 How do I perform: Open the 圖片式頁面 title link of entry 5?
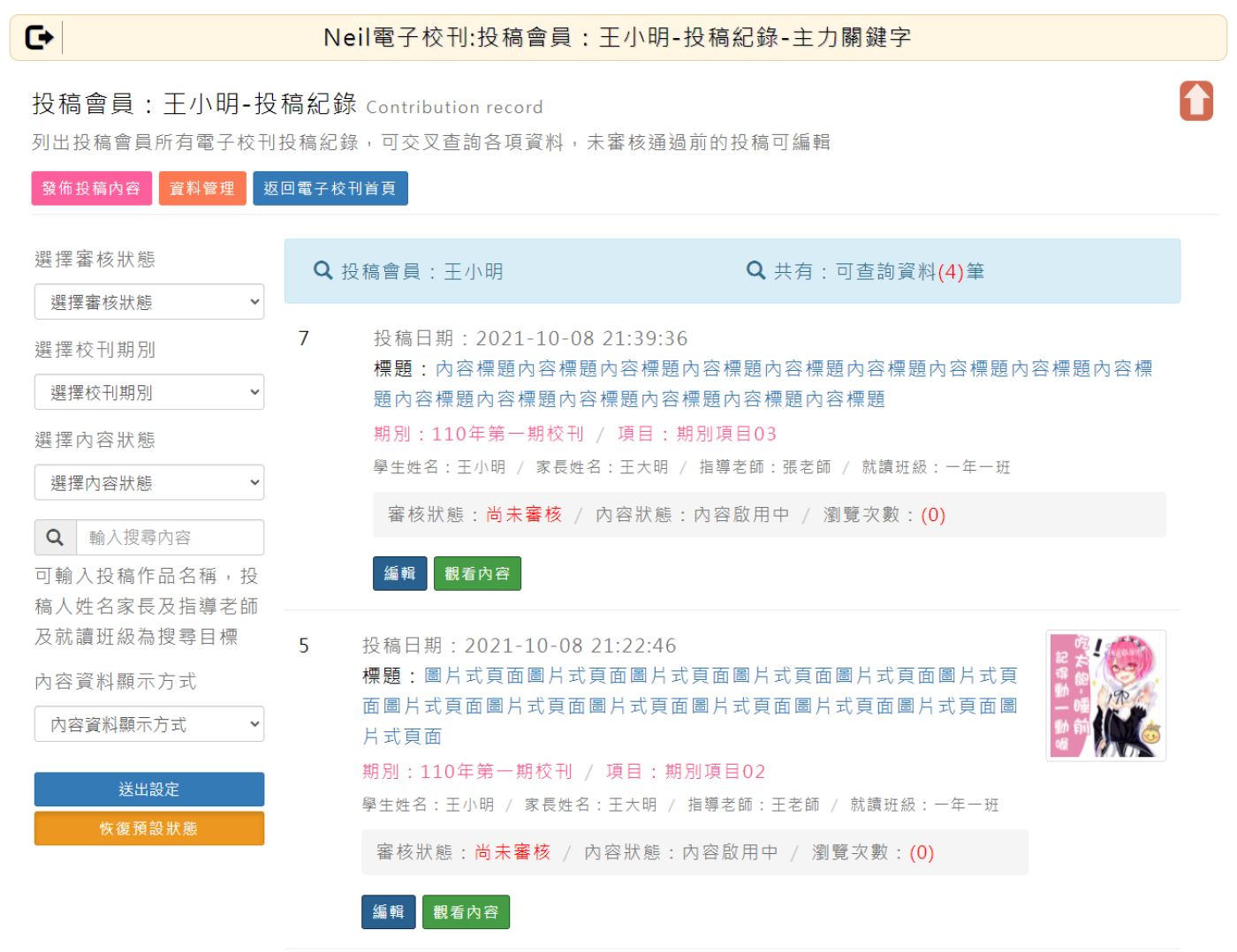click(x=689, y=706)
